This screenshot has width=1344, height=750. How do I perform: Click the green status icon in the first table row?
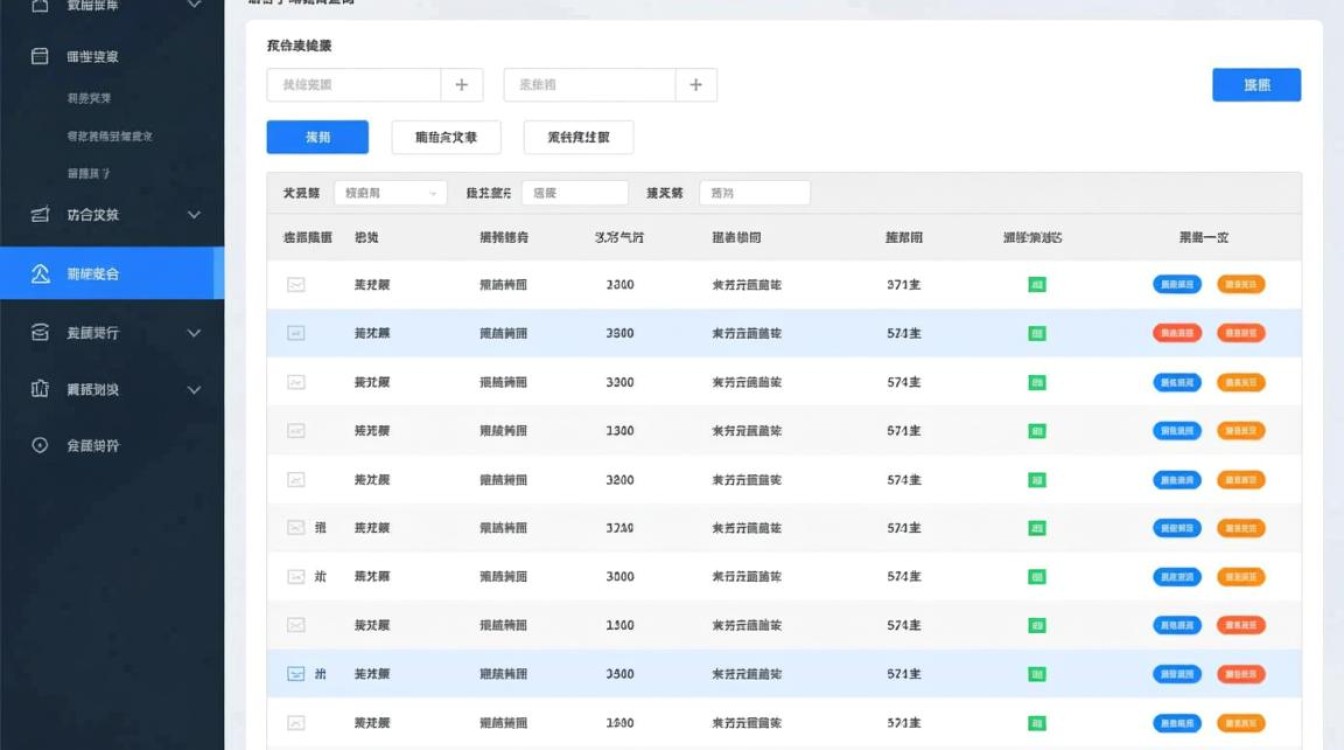click(1037, 285)
